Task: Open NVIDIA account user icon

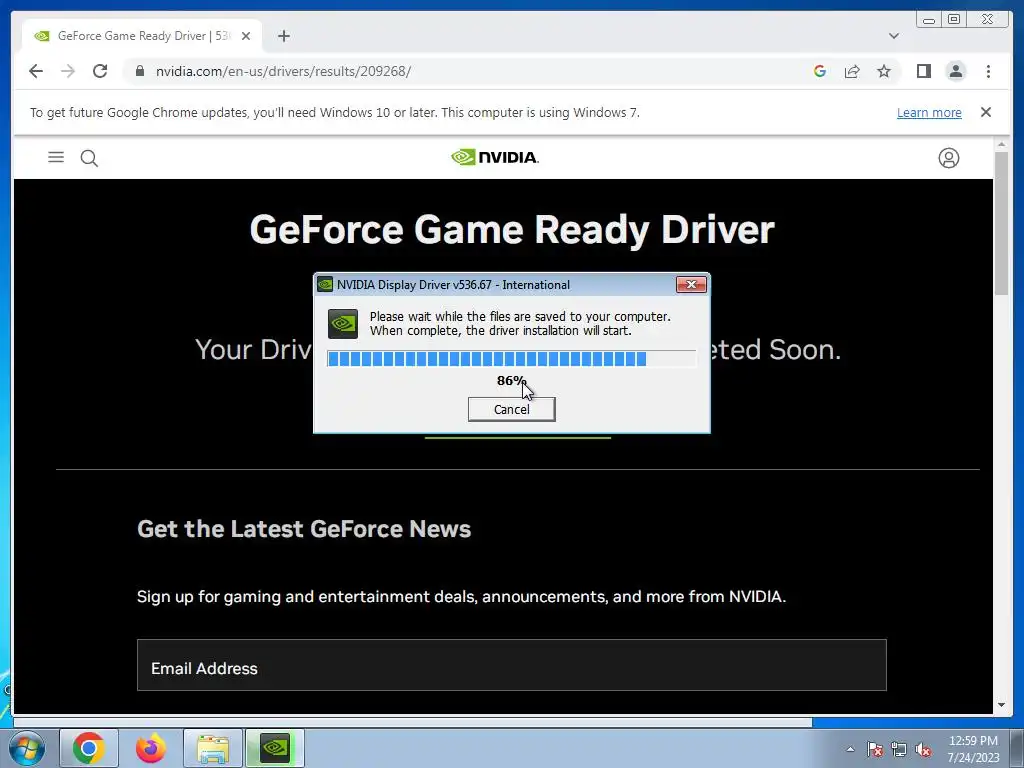Action: tap(949, 158)
